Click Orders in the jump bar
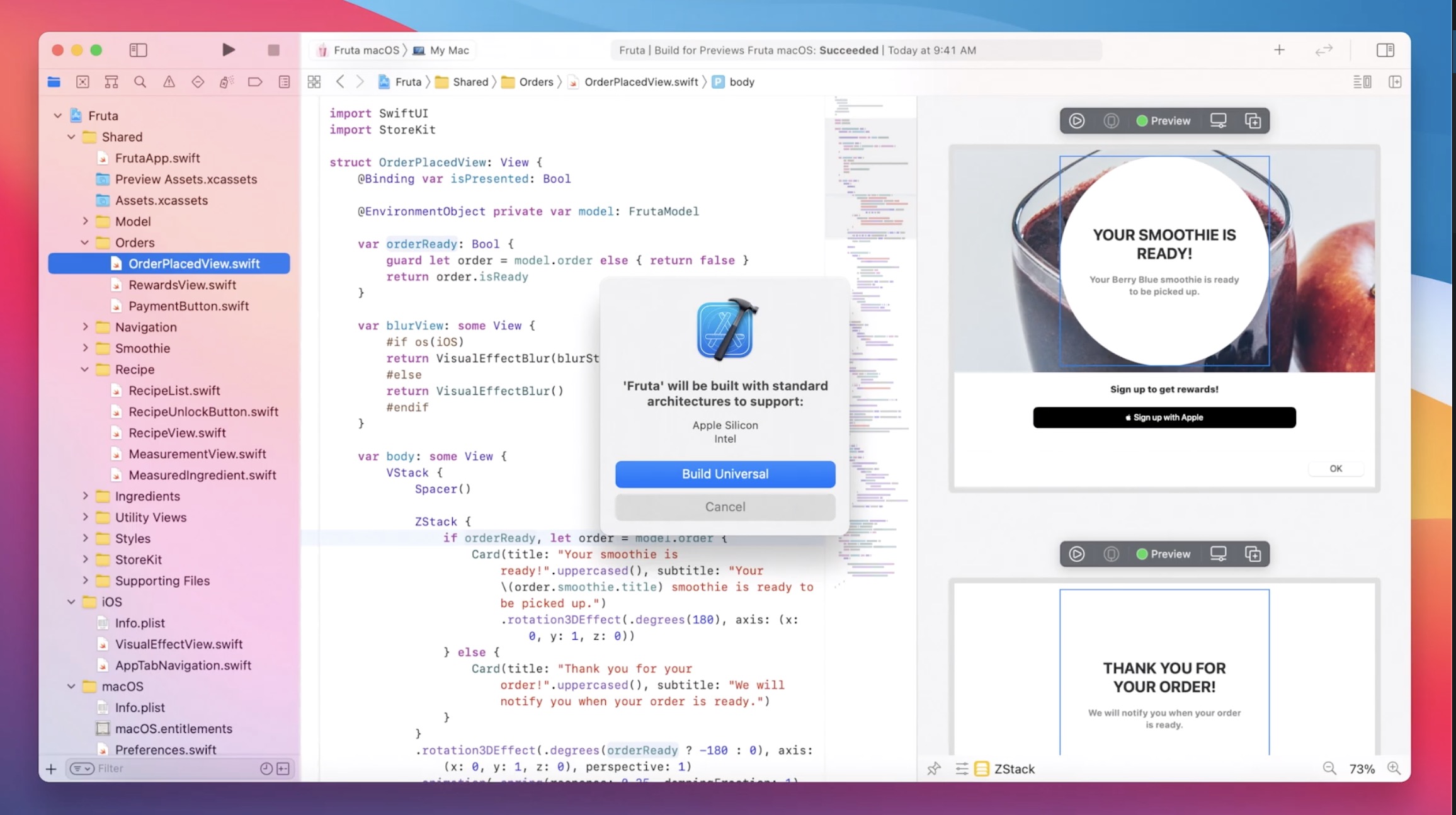Viewport: 1456px width, 815px height. click(528, 82)
